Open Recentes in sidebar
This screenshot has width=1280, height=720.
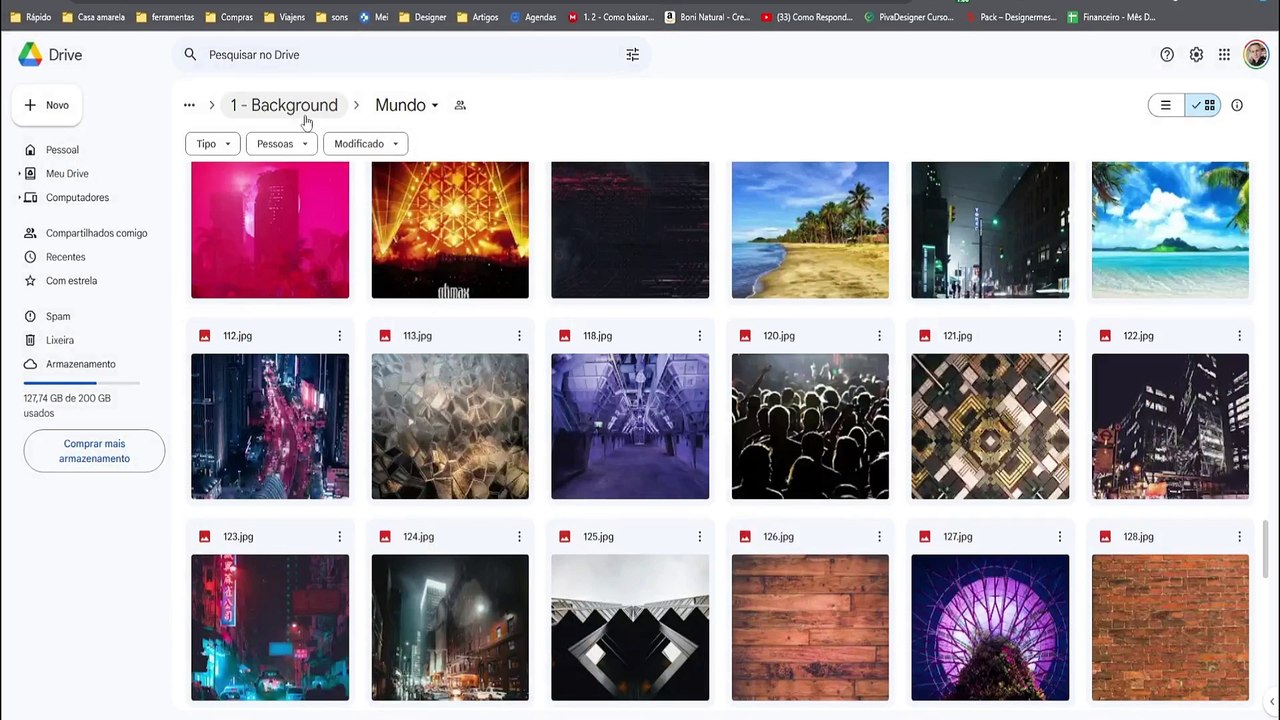pos(65,257)
